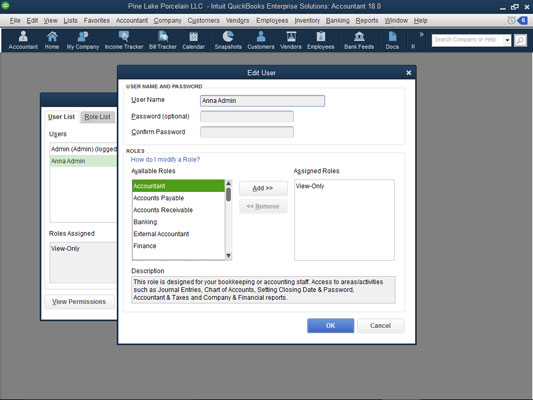This screenshot has height=400, width=533.
Task: Select External Accountant role
Action: [x=178, y=234]
